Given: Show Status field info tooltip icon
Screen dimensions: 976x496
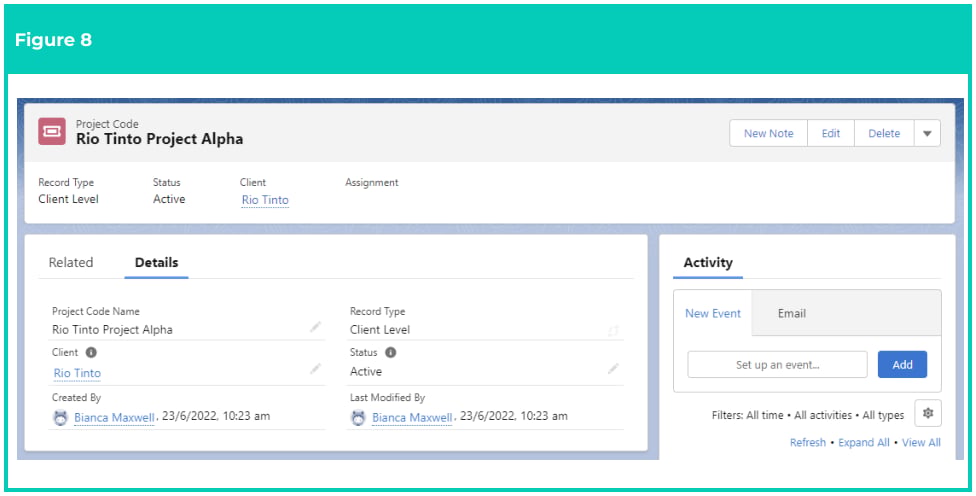Looking at the screenshot, I should coord(390,352).
